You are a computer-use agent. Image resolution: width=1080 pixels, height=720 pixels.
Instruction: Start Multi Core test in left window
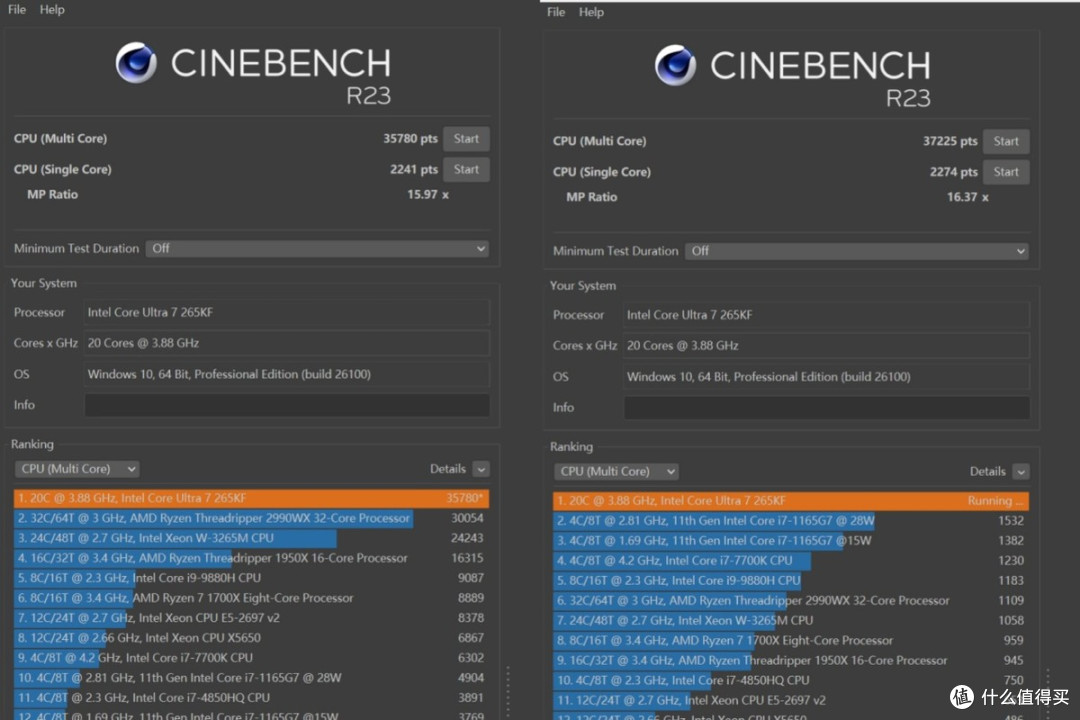click(466, 138)
